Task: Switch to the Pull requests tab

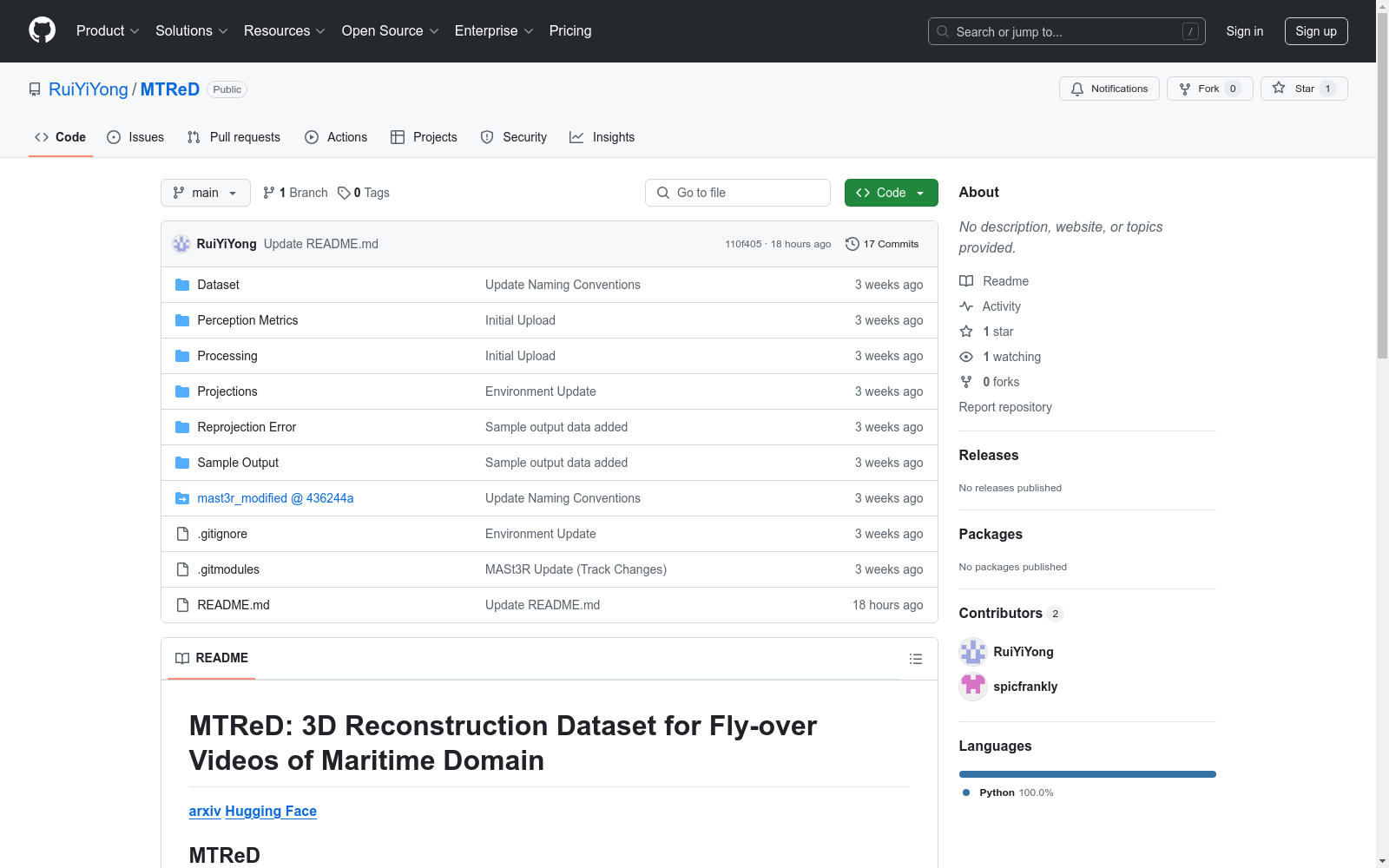Action: click(x=234, y=137)
